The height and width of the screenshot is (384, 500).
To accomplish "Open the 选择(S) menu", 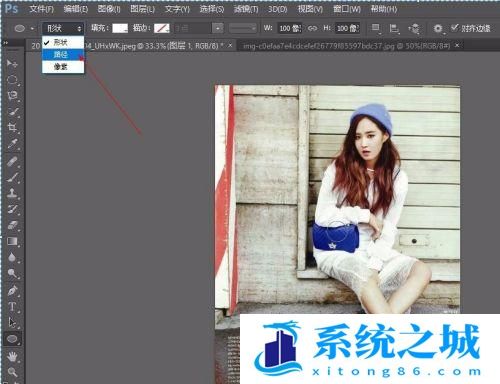I will coord(212,9).
